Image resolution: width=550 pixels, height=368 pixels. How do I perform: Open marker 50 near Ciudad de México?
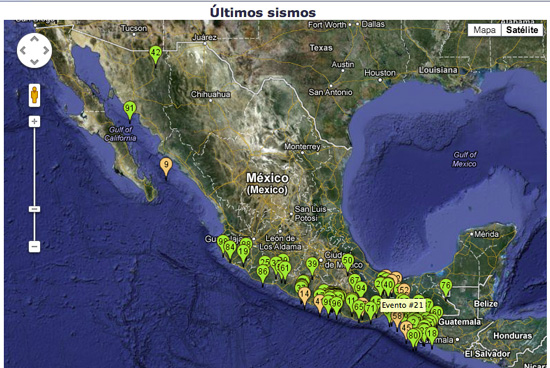(x=347, y=263)
